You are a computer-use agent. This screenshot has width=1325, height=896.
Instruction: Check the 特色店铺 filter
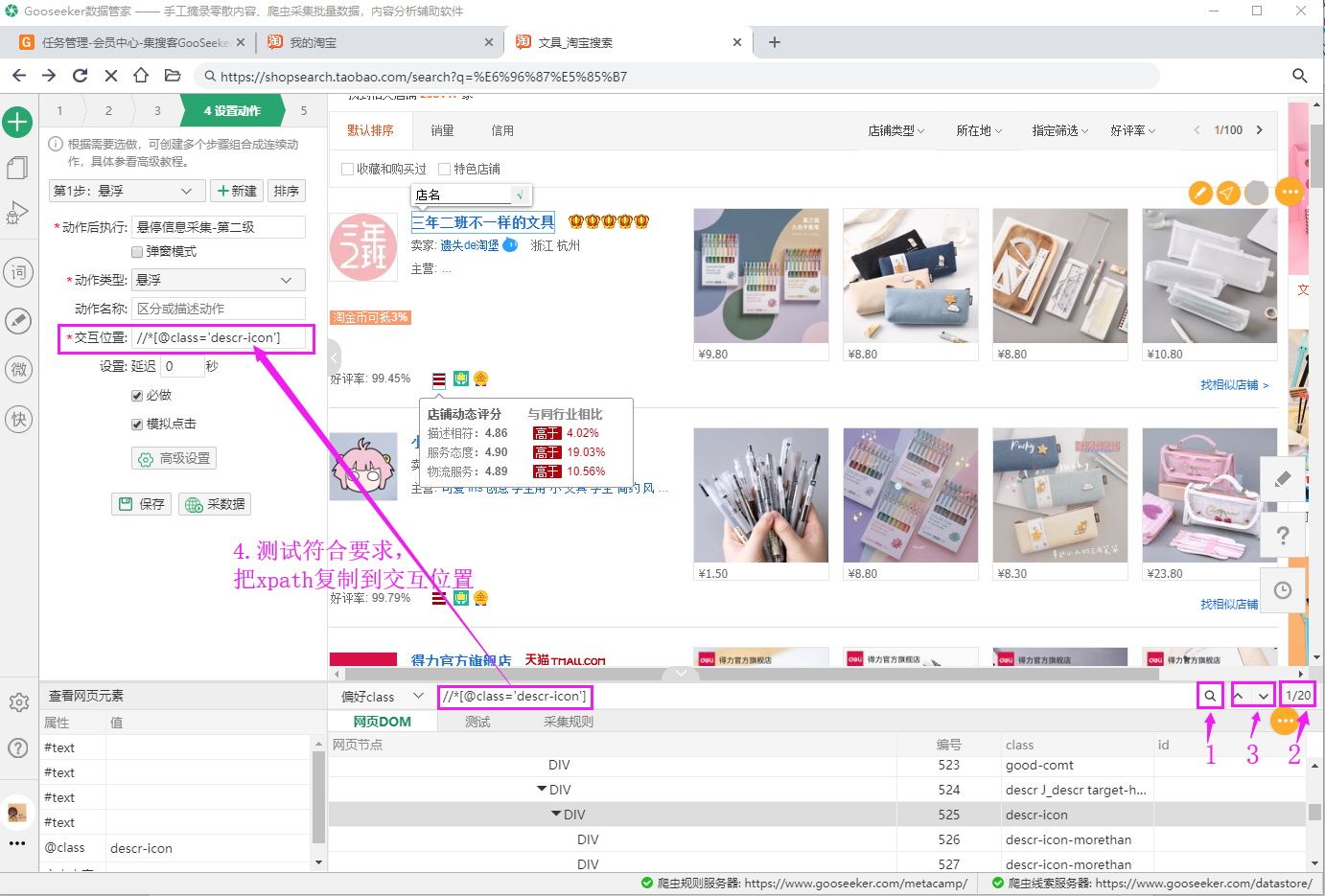[x=444, y=169]
